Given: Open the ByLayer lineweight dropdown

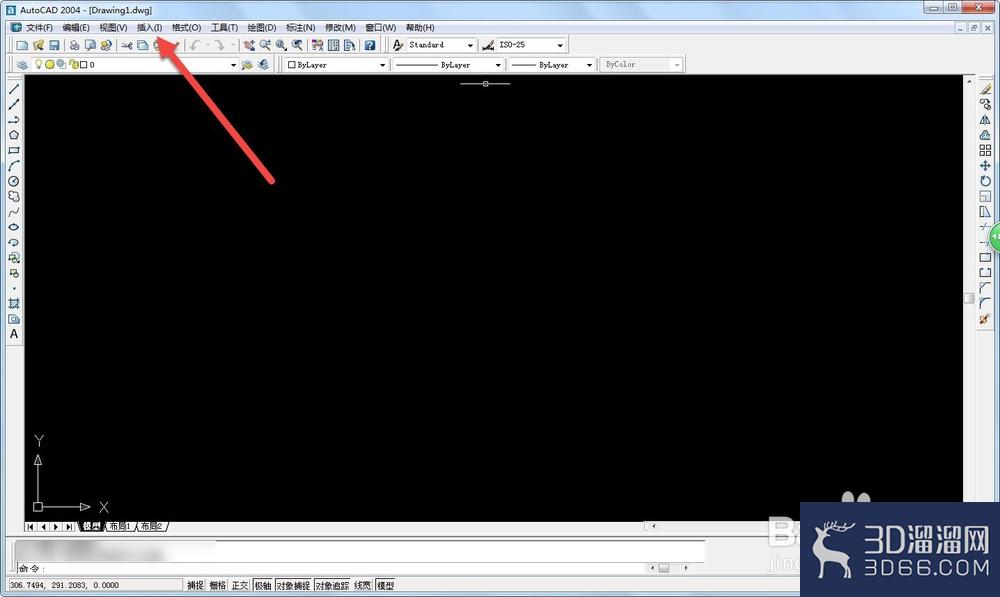Looking at the screenshot, I should click(589, 65).
